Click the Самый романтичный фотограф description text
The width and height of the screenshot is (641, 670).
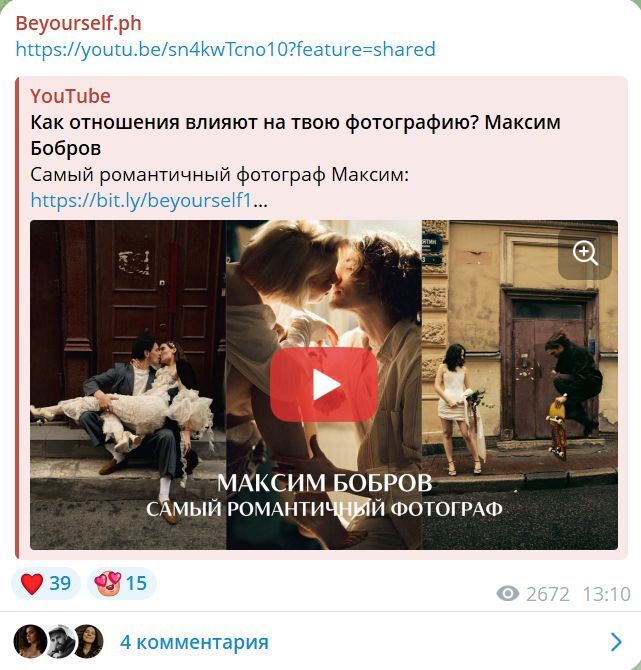[220, 175]
